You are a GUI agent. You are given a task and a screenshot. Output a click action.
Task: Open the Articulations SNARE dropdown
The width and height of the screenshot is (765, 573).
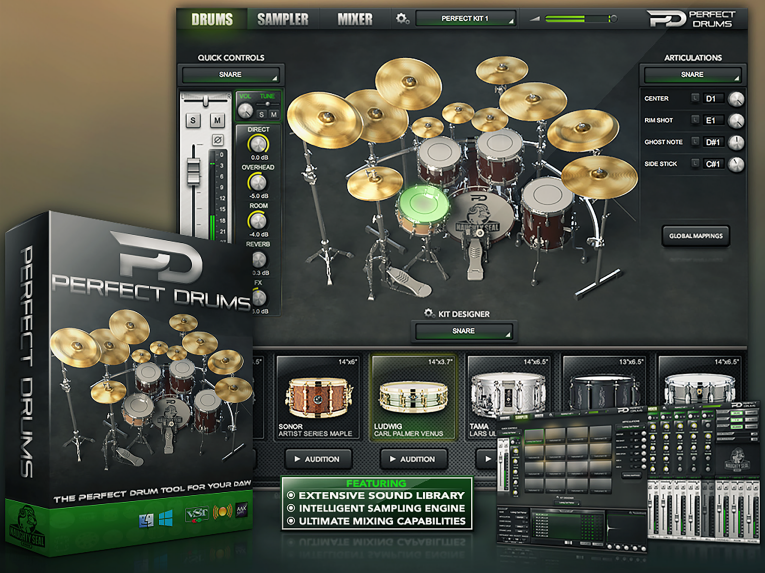[692, 75]
